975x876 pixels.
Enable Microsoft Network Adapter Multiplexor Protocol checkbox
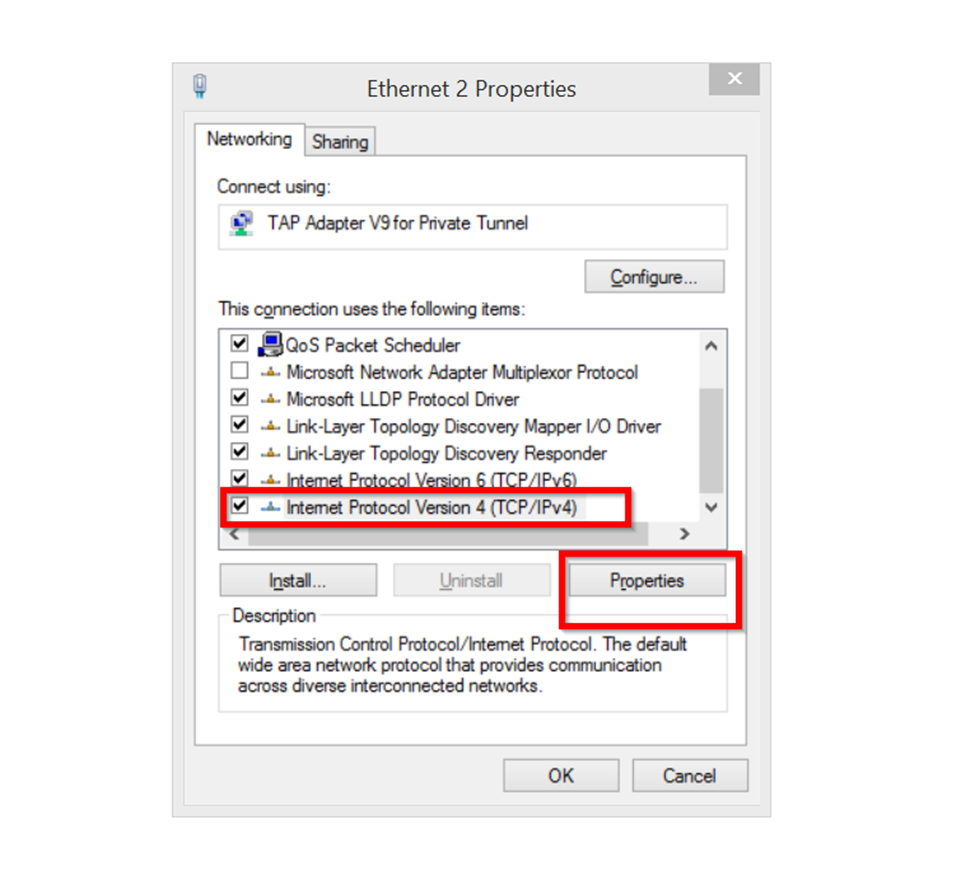(239, 371)
